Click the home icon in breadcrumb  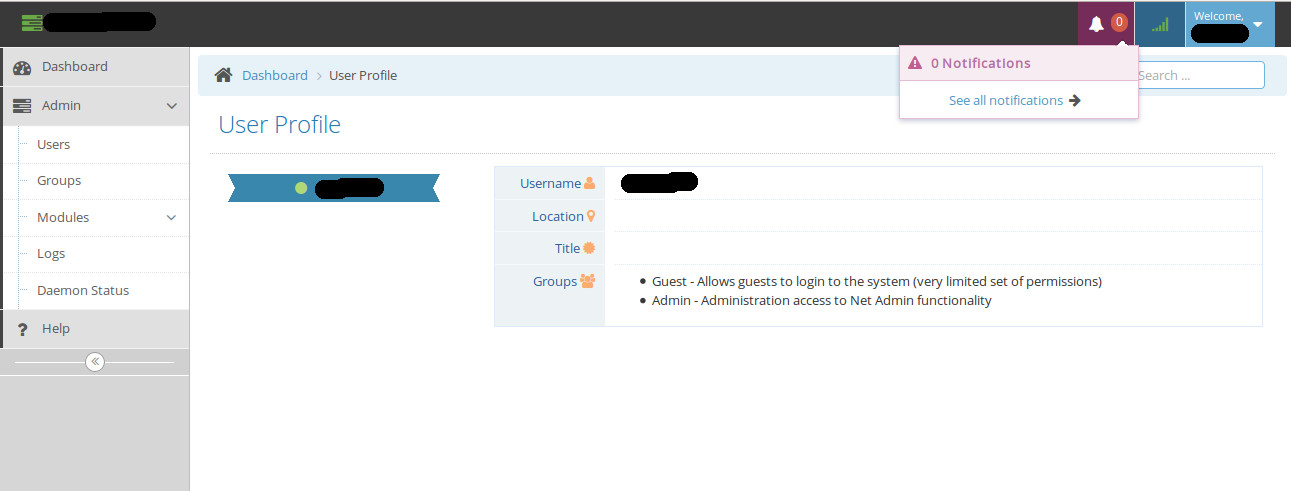coord(224,75)
